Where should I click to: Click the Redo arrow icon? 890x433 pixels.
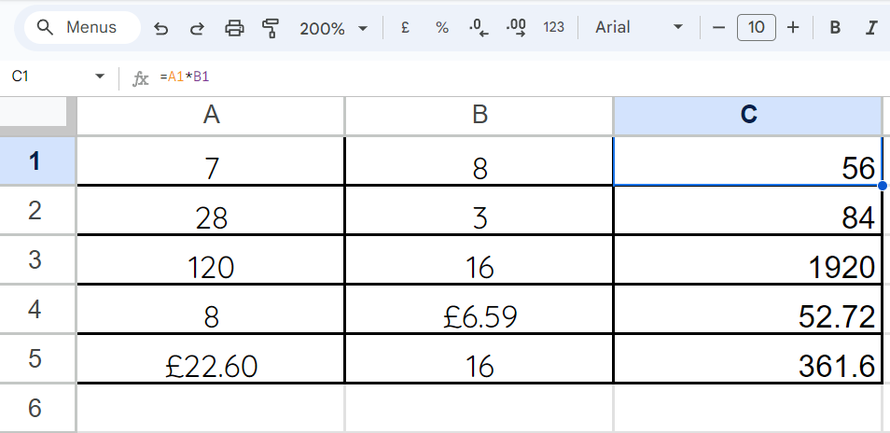click(197, 28)
